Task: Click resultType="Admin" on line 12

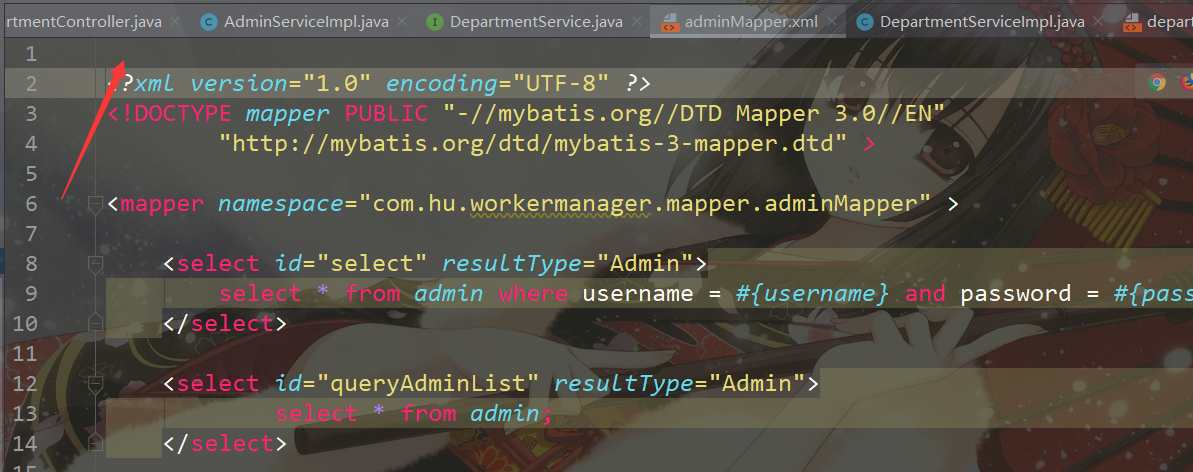Action: [x=680, y=384]
